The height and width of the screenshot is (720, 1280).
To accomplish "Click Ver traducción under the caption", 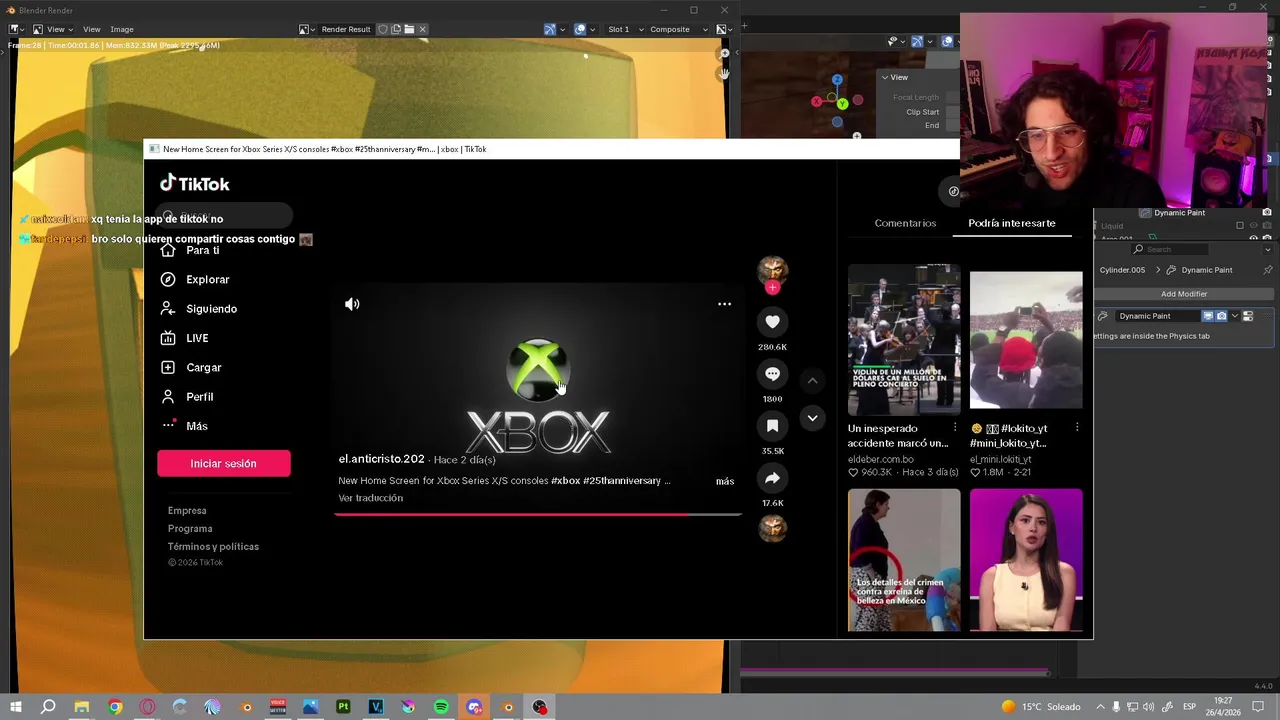I will (371, 498).
